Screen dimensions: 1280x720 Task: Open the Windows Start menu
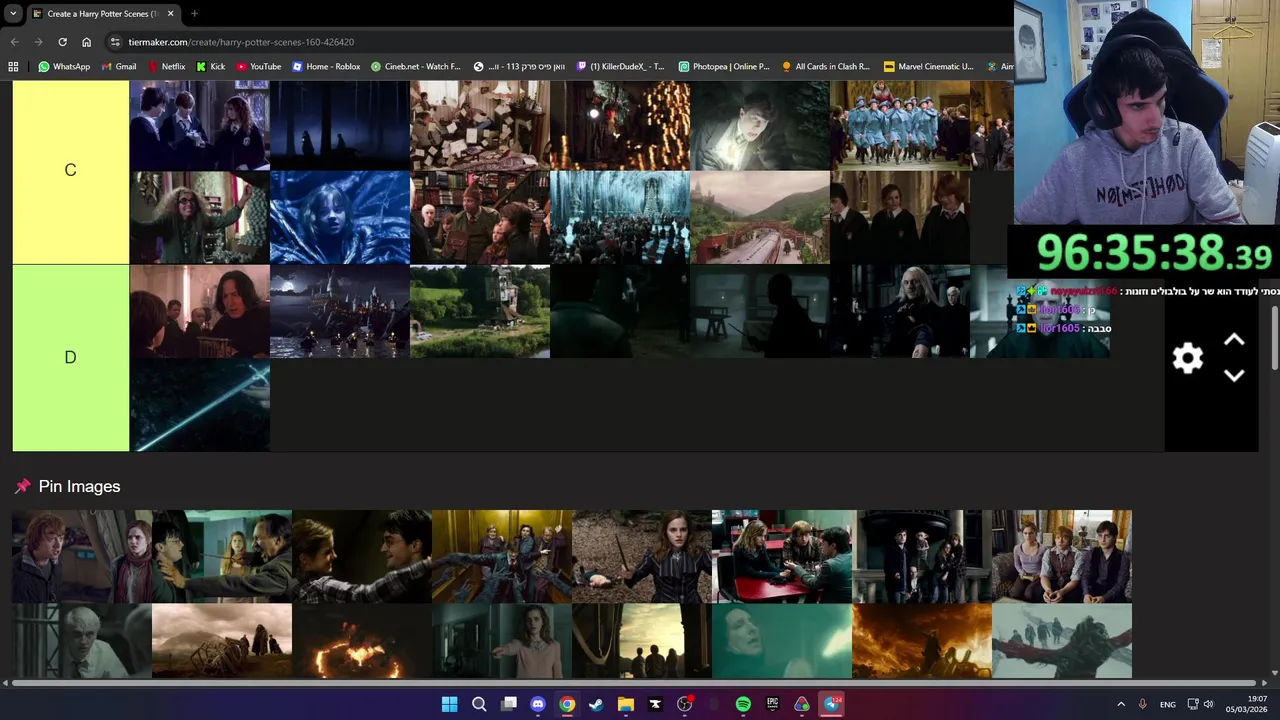[x=450, y=704]
